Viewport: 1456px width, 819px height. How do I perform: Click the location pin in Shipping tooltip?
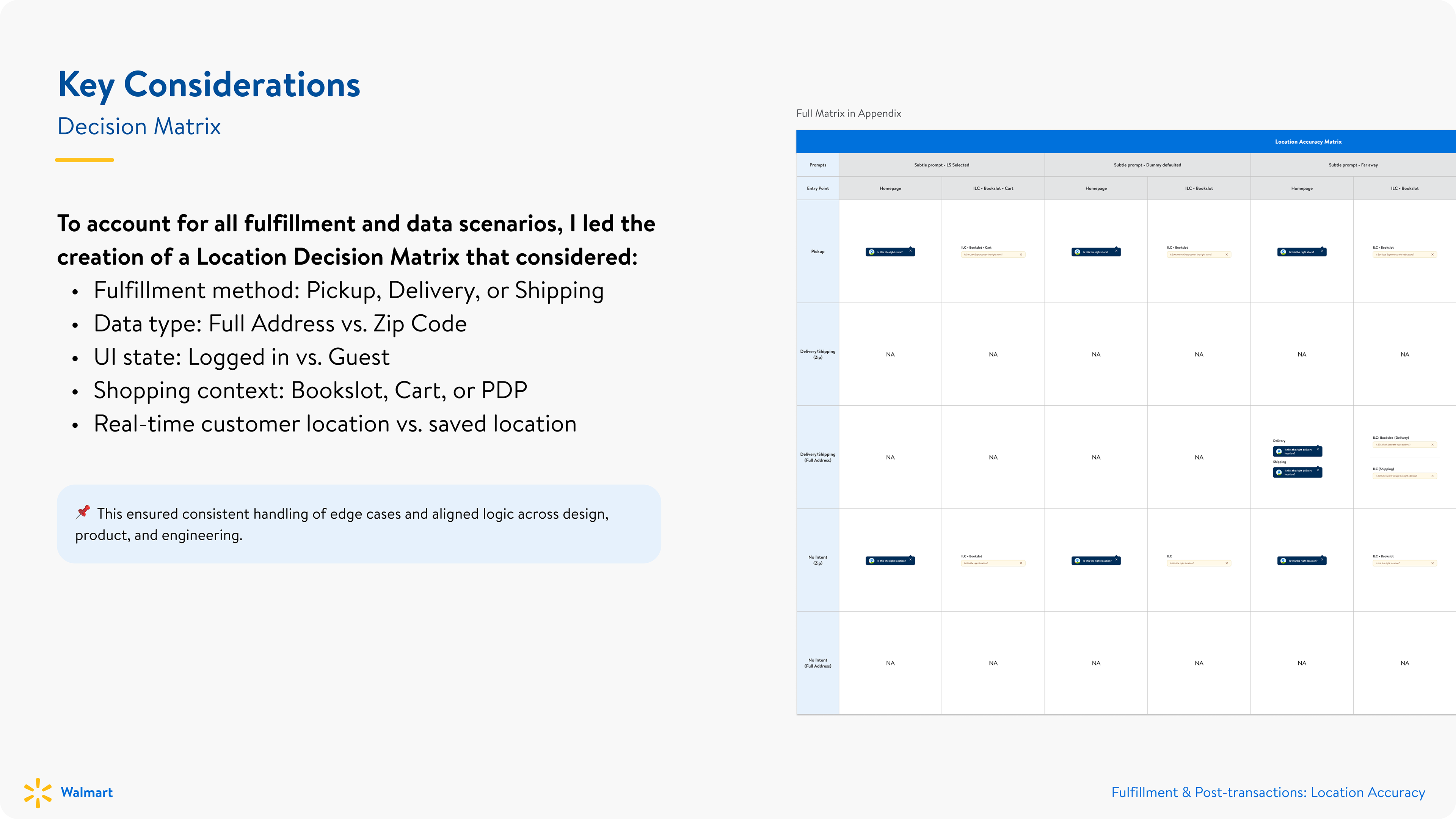point(1279,472)
